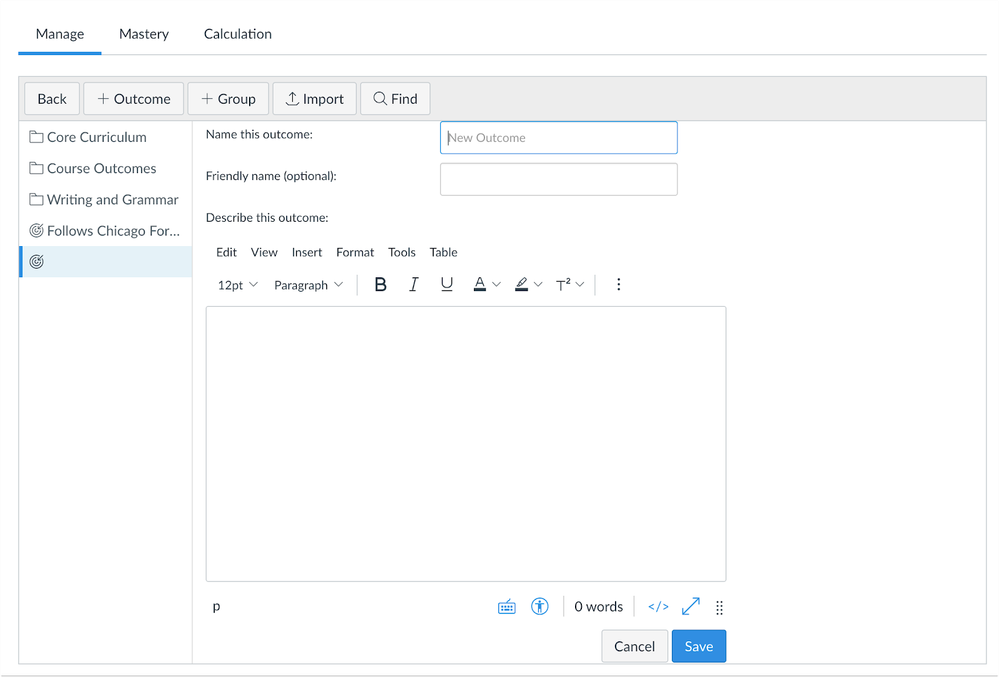Open the three-dot more options toolbar menu

pyautogui.click(x=618, y=285)
